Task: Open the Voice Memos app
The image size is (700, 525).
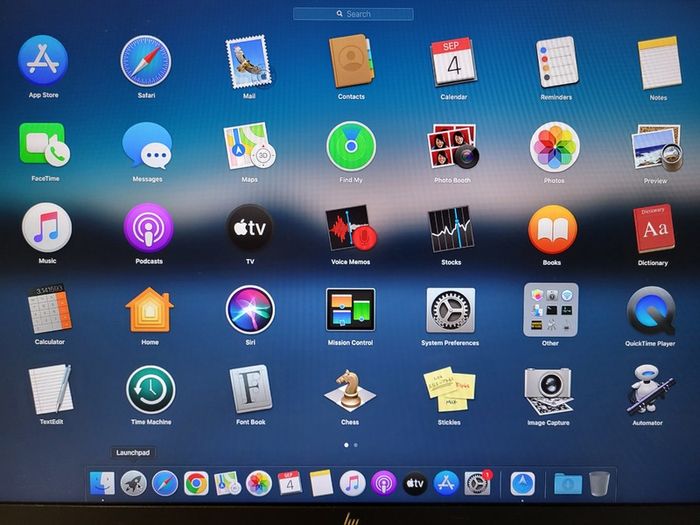Action: tap(351, 229)
